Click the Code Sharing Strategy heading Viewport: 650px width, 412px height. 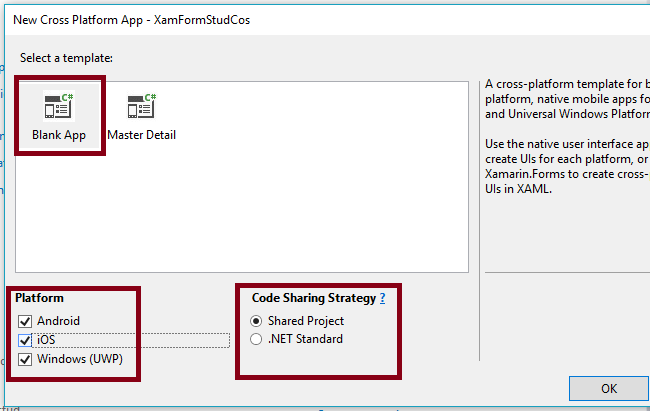[x=312, y=298]
